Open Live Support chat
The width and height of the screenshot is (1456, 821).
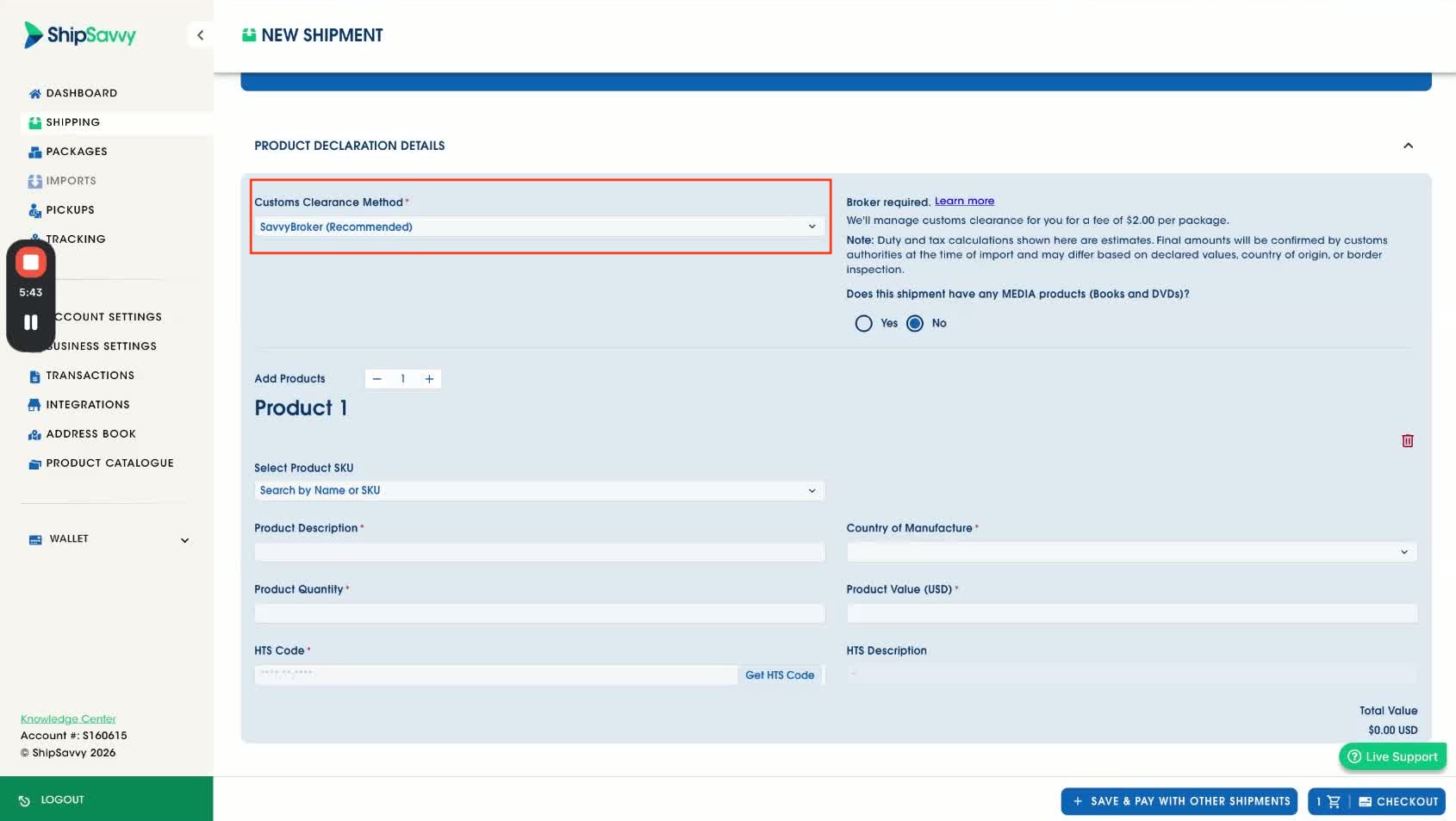(x=1392, y=756)
